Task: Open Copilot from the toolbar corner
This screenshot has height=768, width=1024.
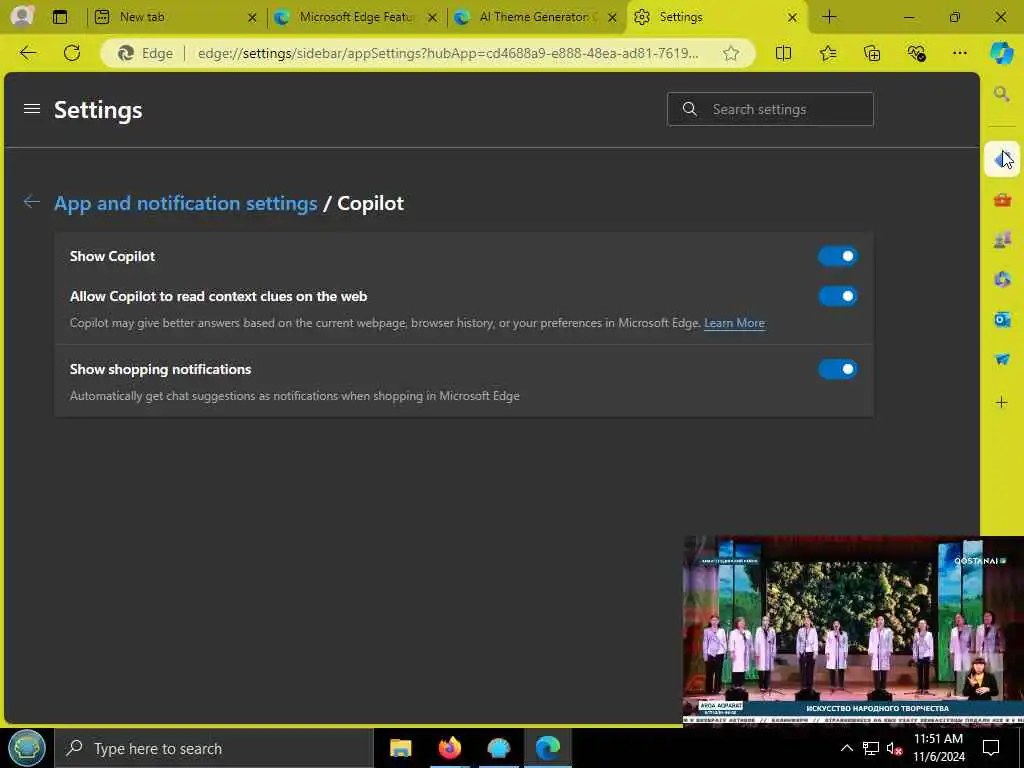Action: click(1001, 53)
